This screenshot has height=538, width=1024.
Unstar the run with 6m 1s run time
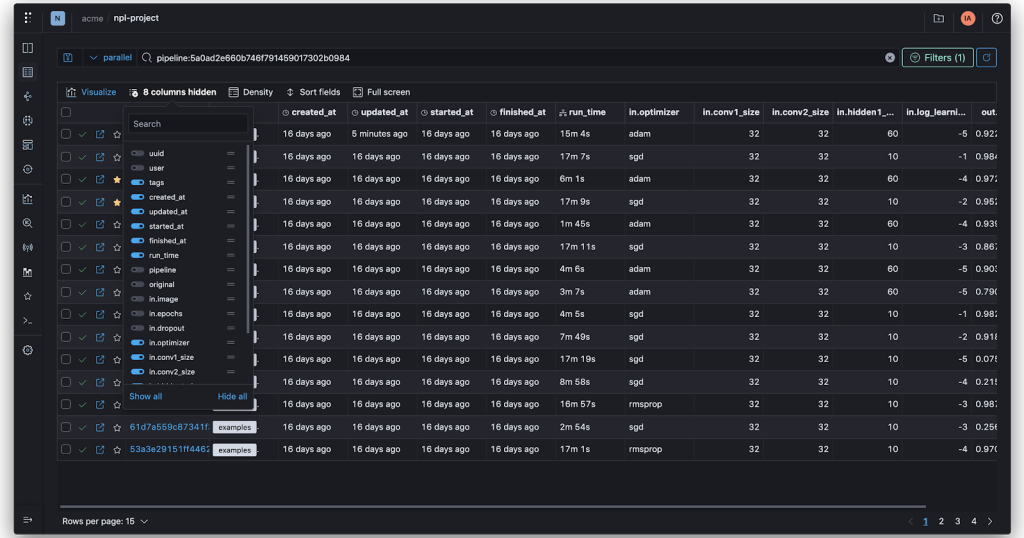[x=117, y=180]
